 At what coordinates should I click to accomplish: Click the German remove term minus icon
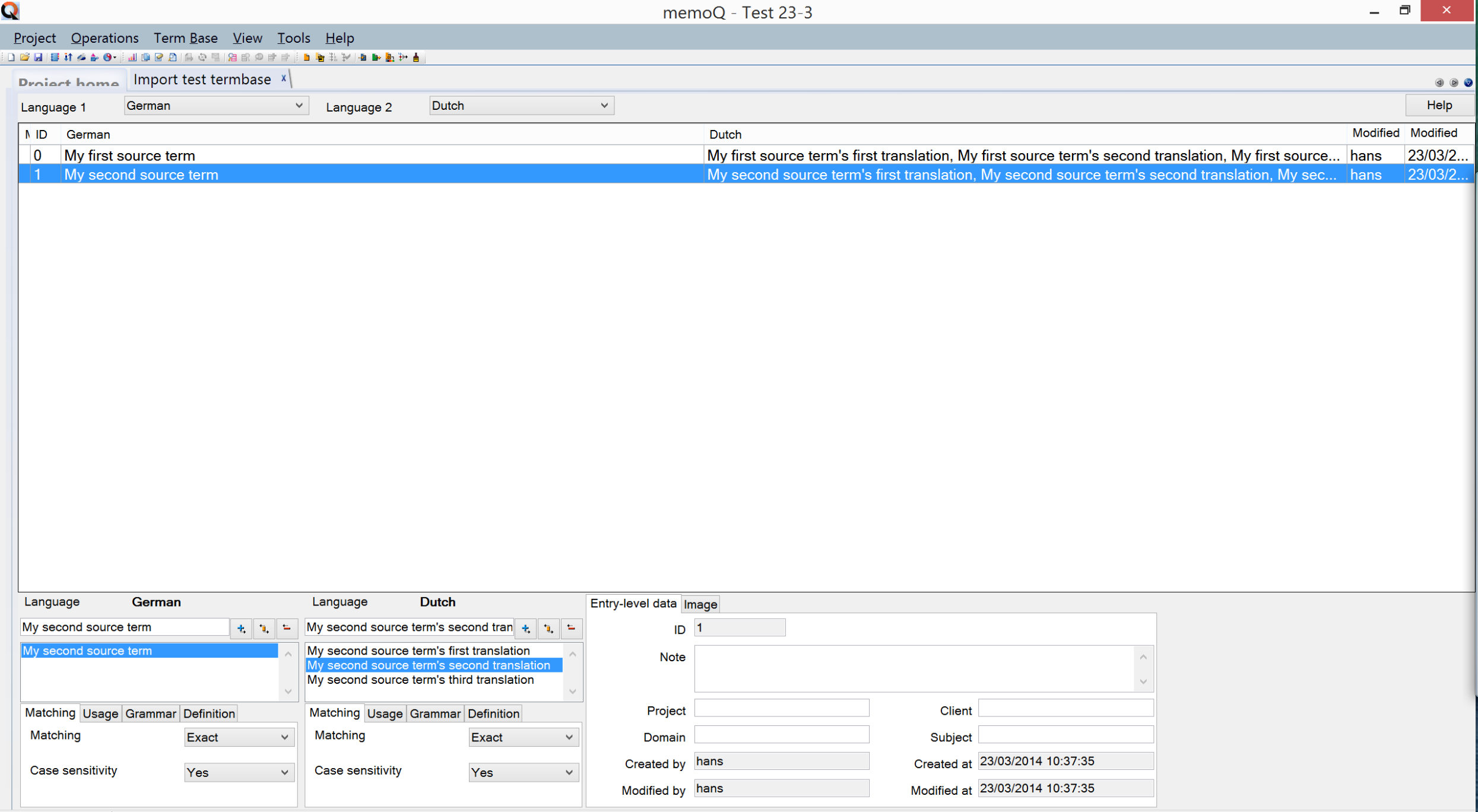pos(287,628)
